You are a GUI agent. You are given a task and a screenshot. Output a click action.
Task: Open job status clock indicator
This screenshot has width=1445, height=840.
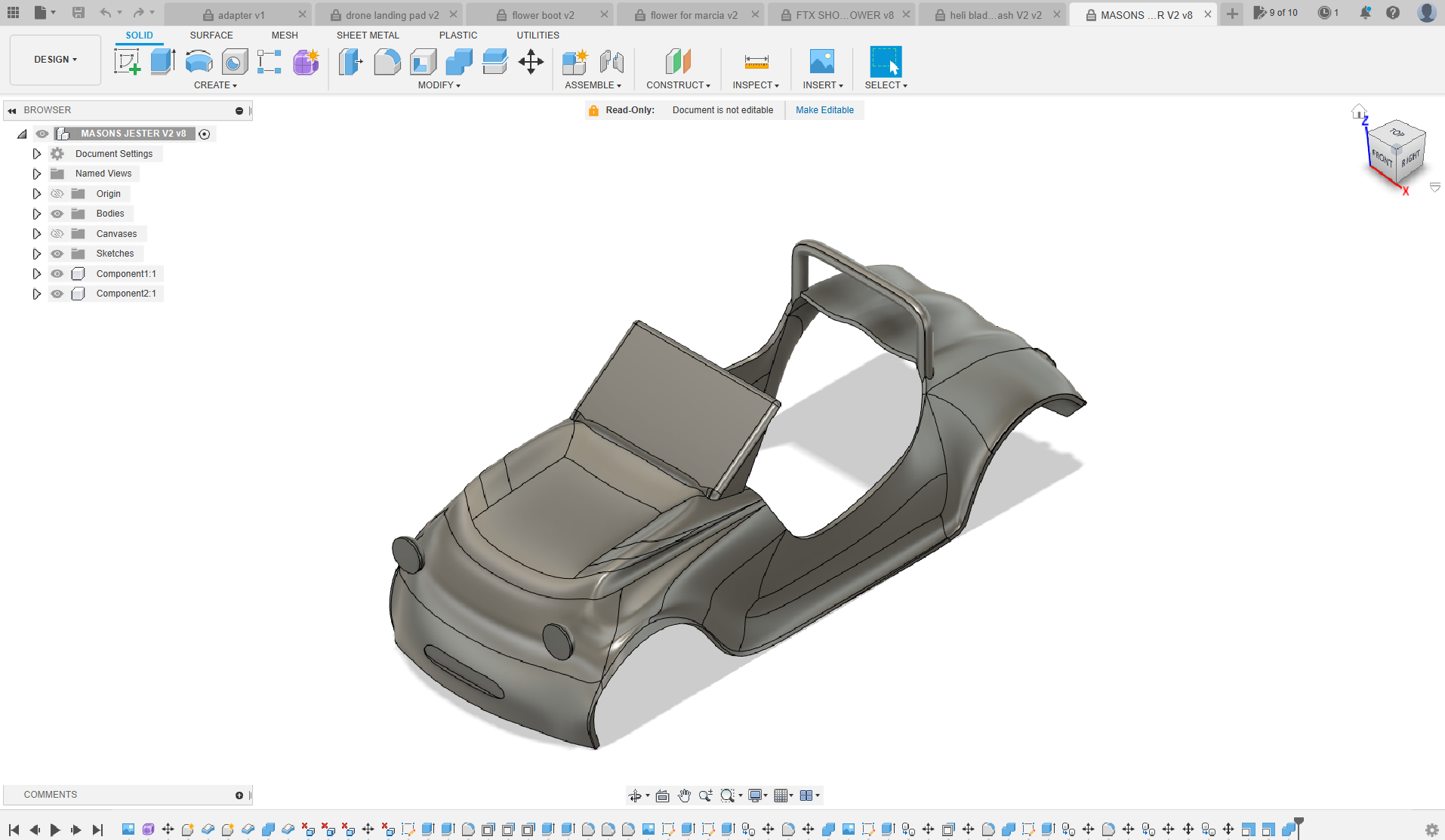[x=1328, y=13]
